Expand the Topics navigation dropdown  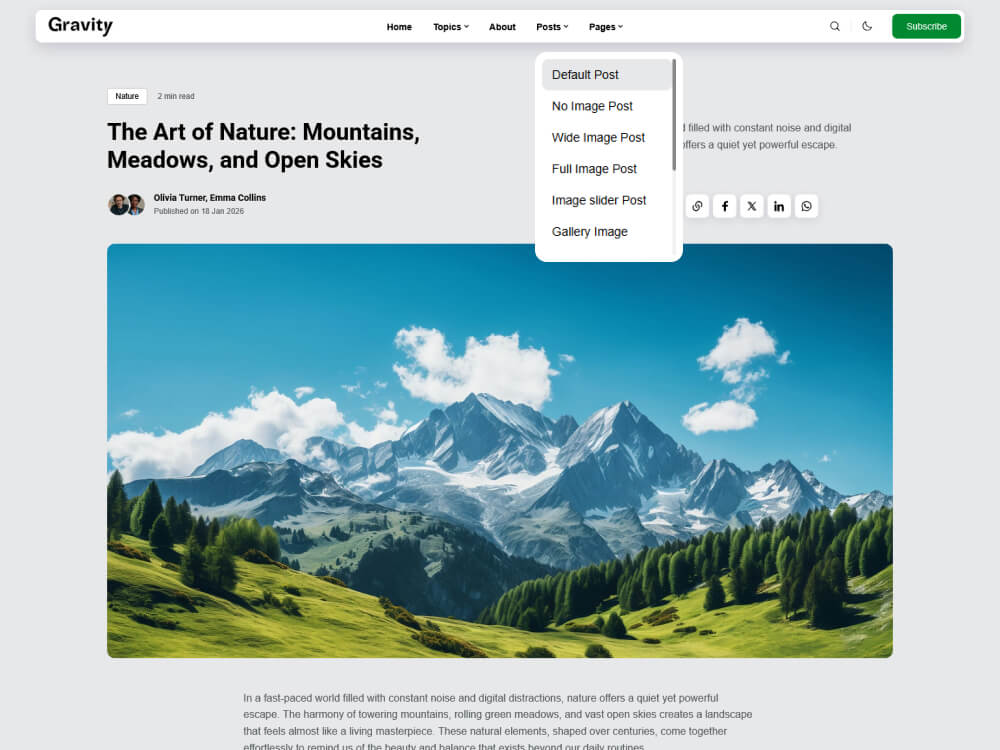click(451, 27)
